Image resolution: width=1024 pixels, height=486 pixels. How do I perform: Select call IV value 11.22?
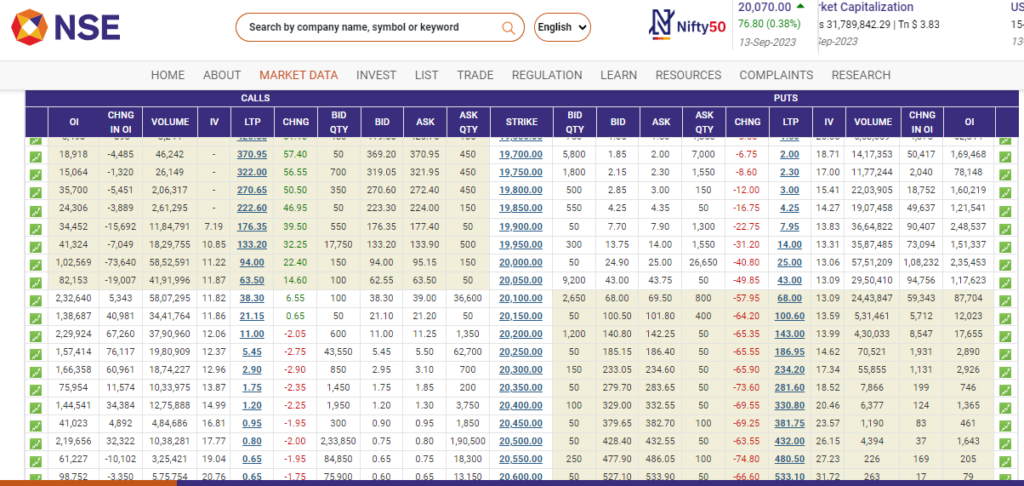pos(214,262)
